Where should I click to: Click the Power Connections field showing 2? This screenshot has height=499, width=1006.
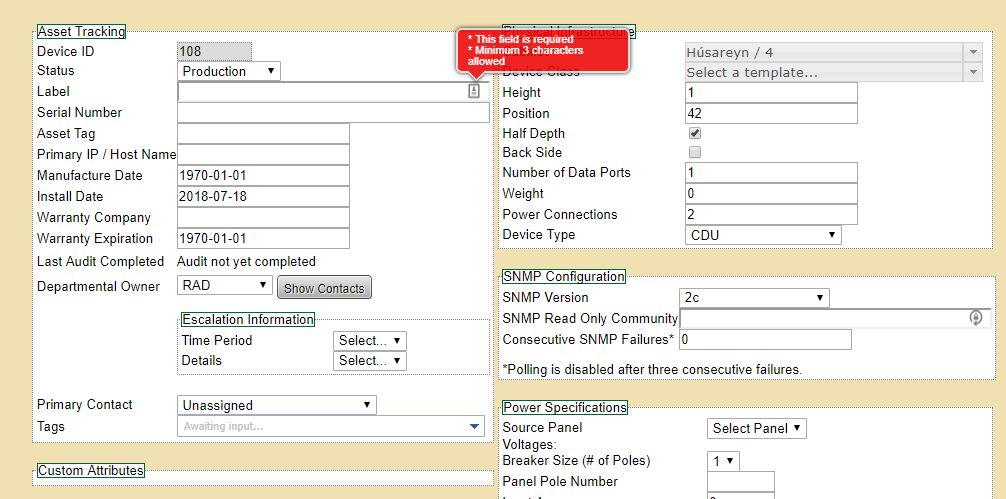(x=771, y=214)
